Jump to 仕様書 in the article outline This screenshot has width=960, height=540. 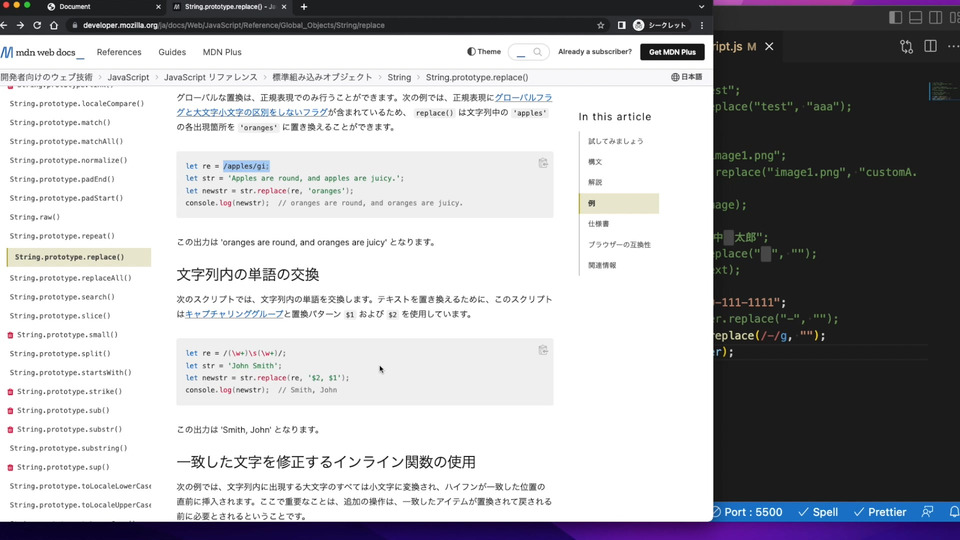599,224
